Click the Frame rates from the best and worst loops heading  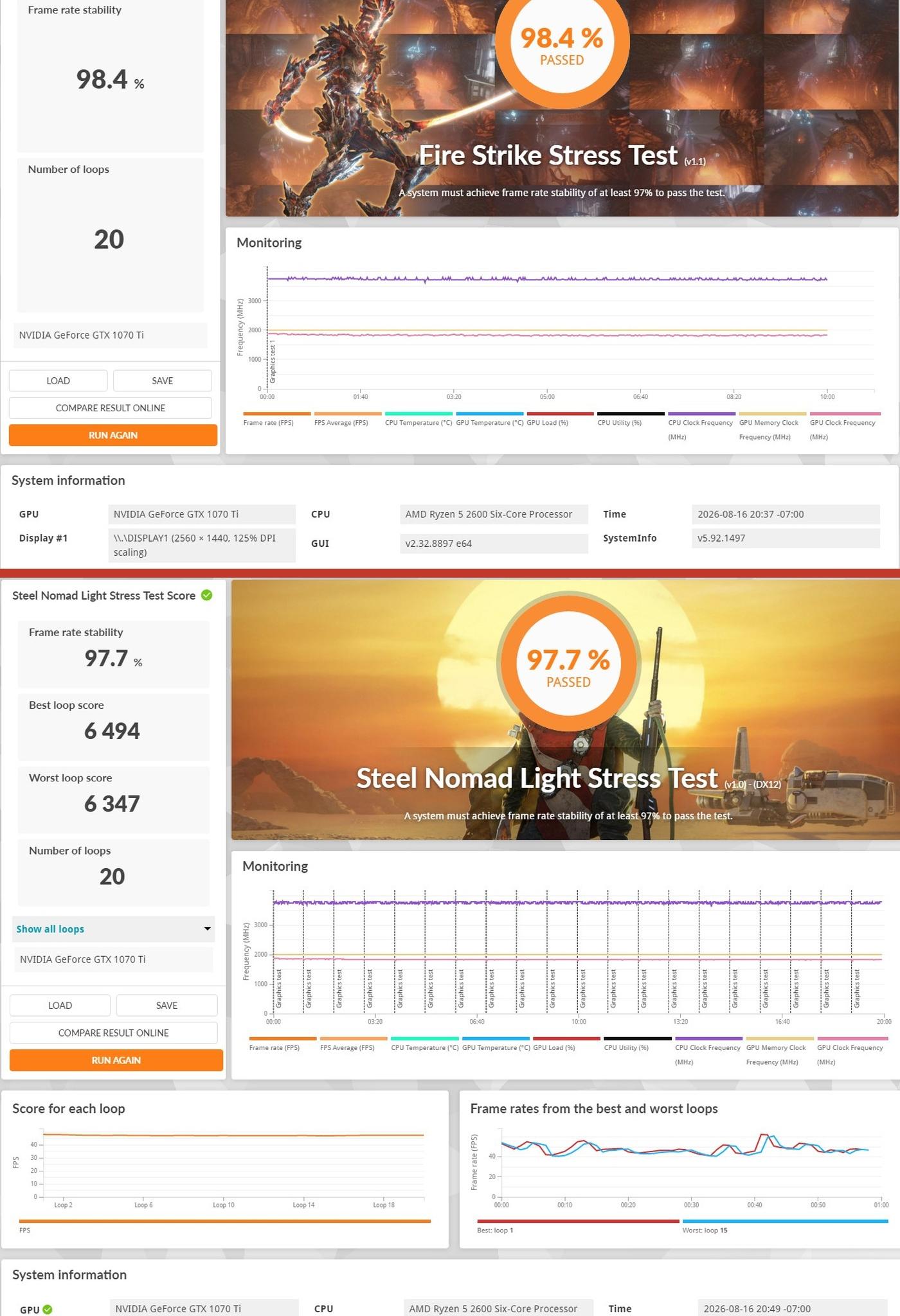594,1108
